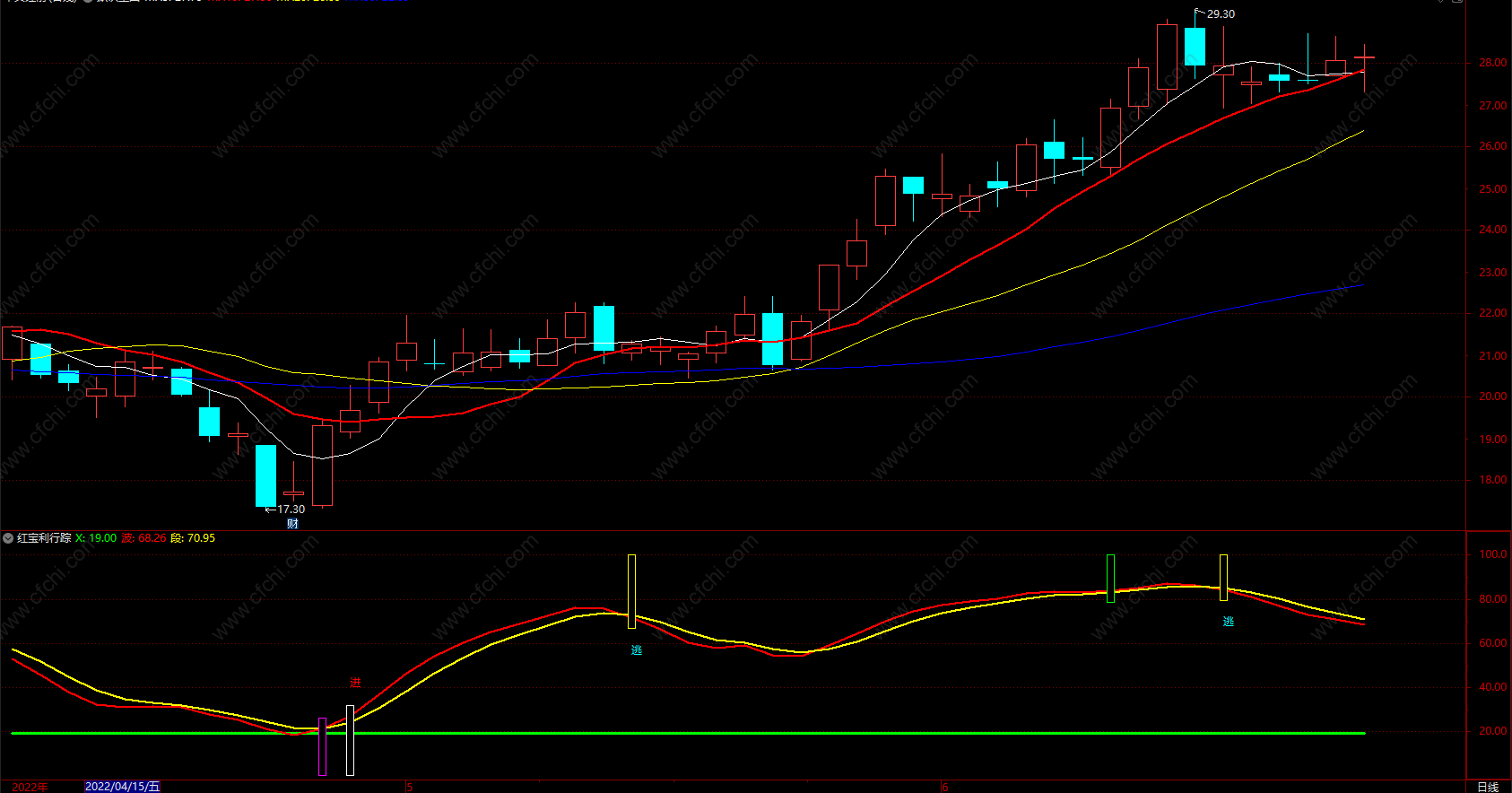Click the 财 marker below the 17.30 low

pos(292,524)
